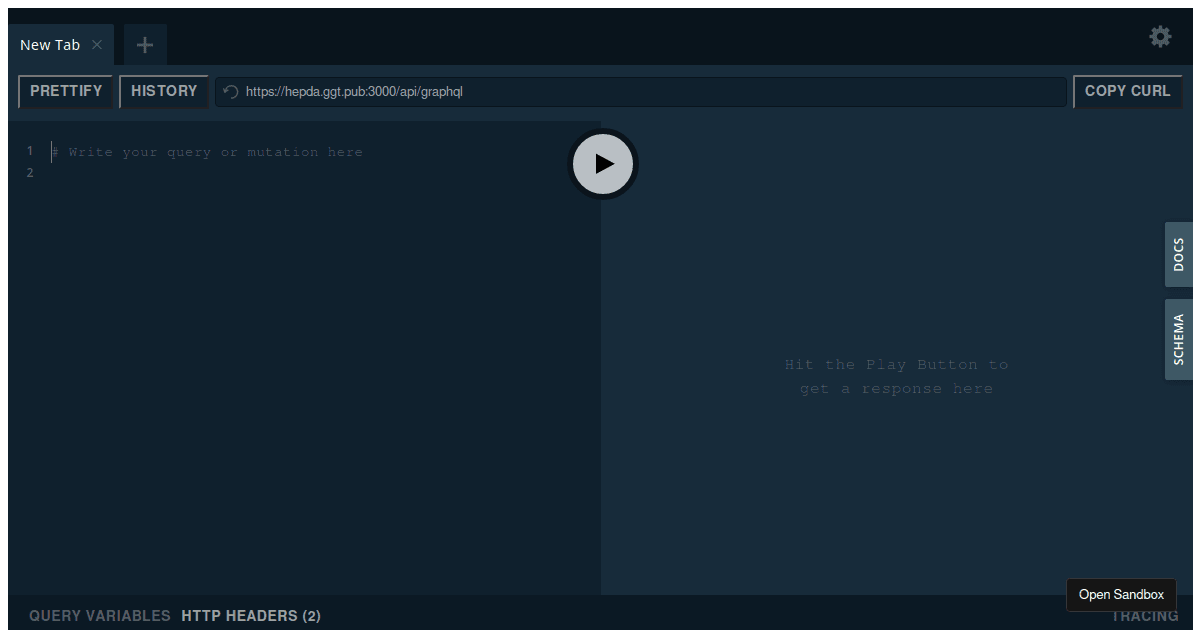Click COPY CURL button
Screen dimensions: 1200x630
(x=1127, y=91)
